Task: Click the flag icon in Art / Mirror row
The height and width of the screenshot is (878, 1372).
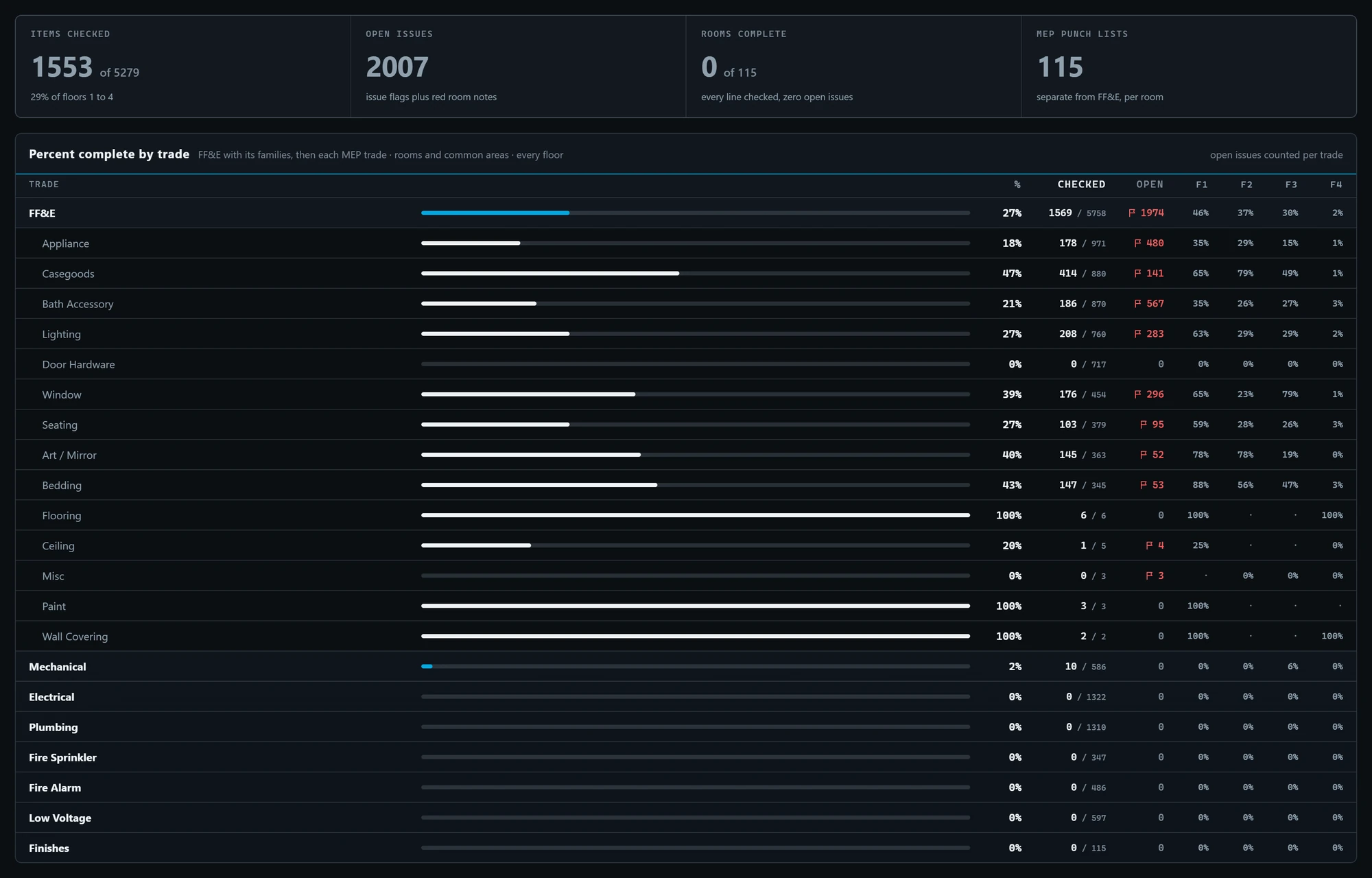Action: [1143, 455]
